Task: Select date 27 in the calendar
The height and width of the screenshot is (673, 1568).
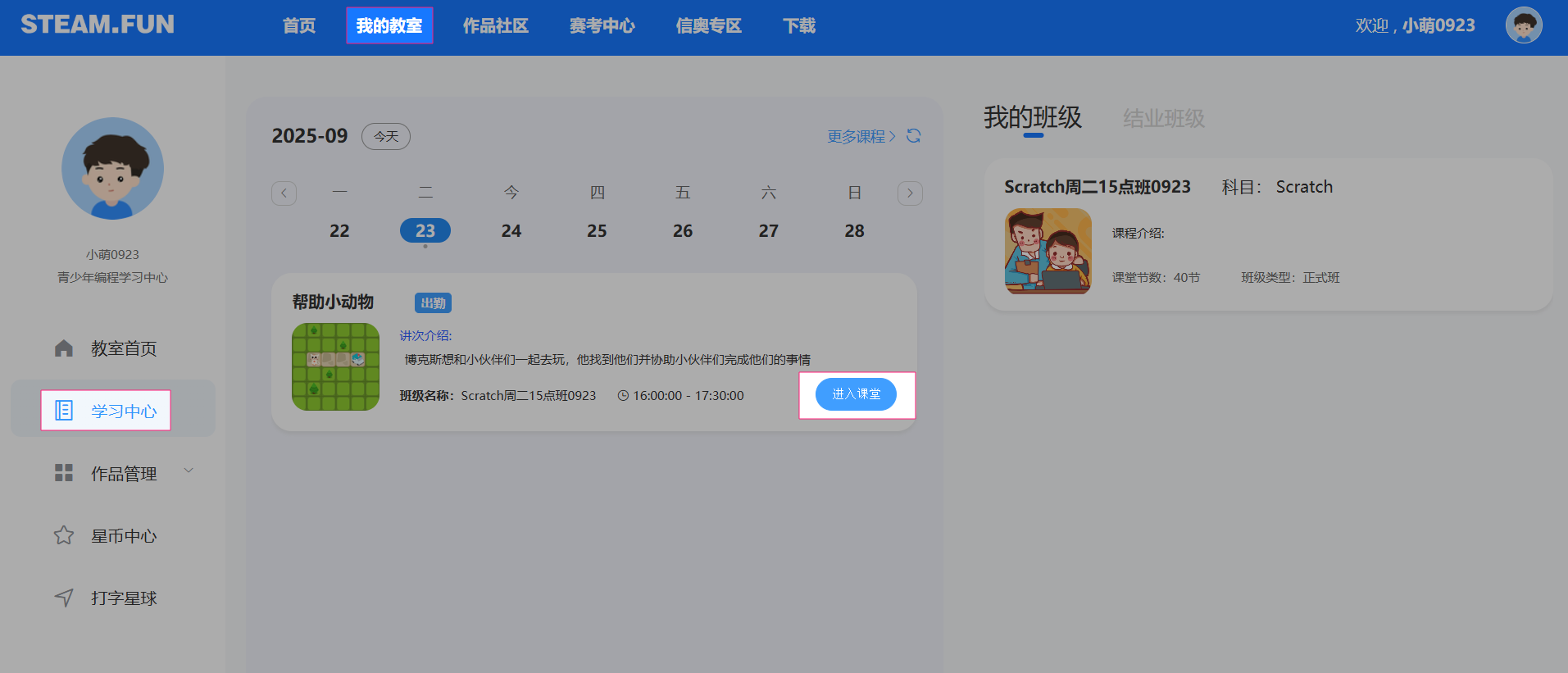Action: (x=769, y=231)
